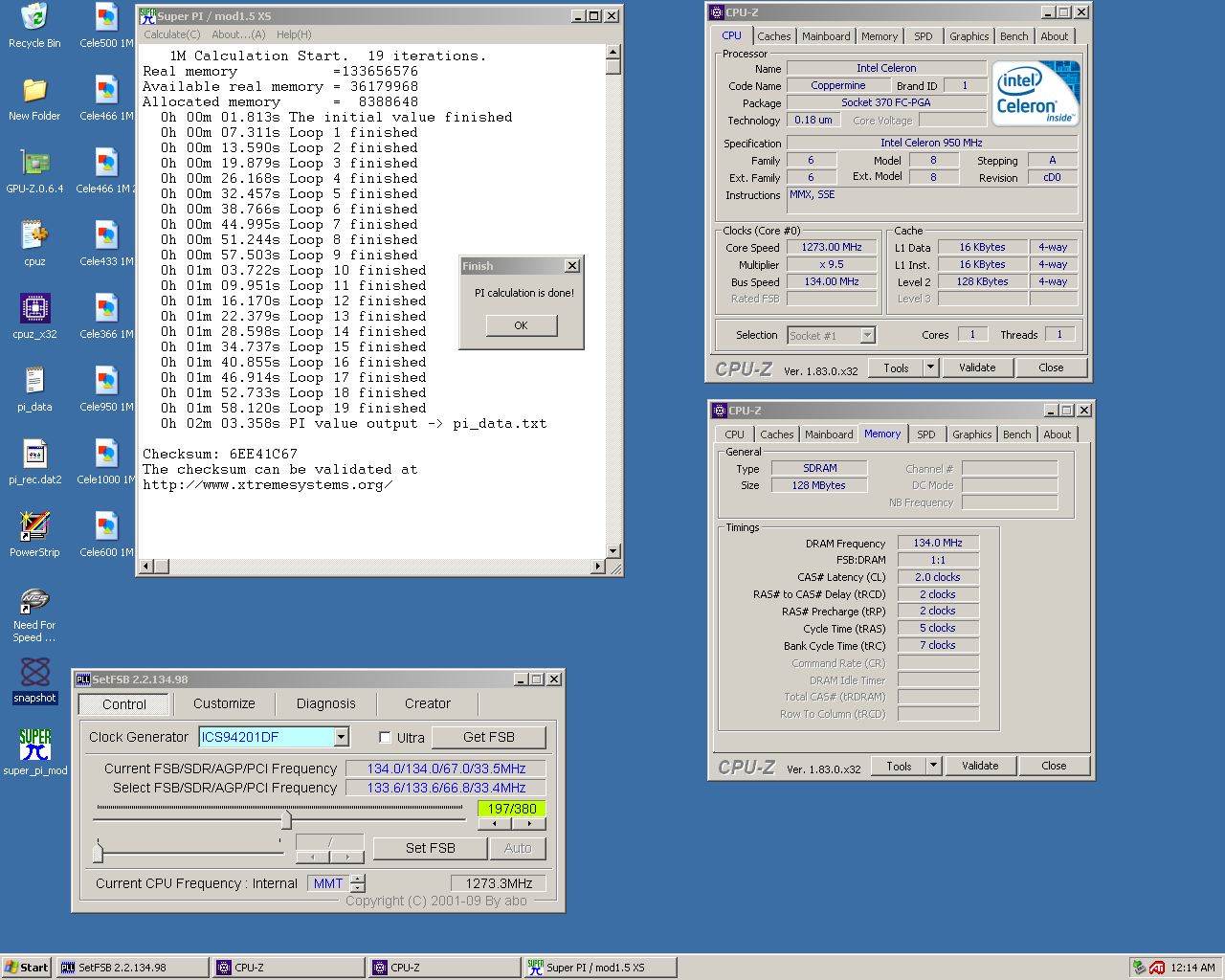Expand Tools dropdown arrow in CPU-Z CPU window
The height and width of the screenshot is (980, 1225).
tap(930, 367)
